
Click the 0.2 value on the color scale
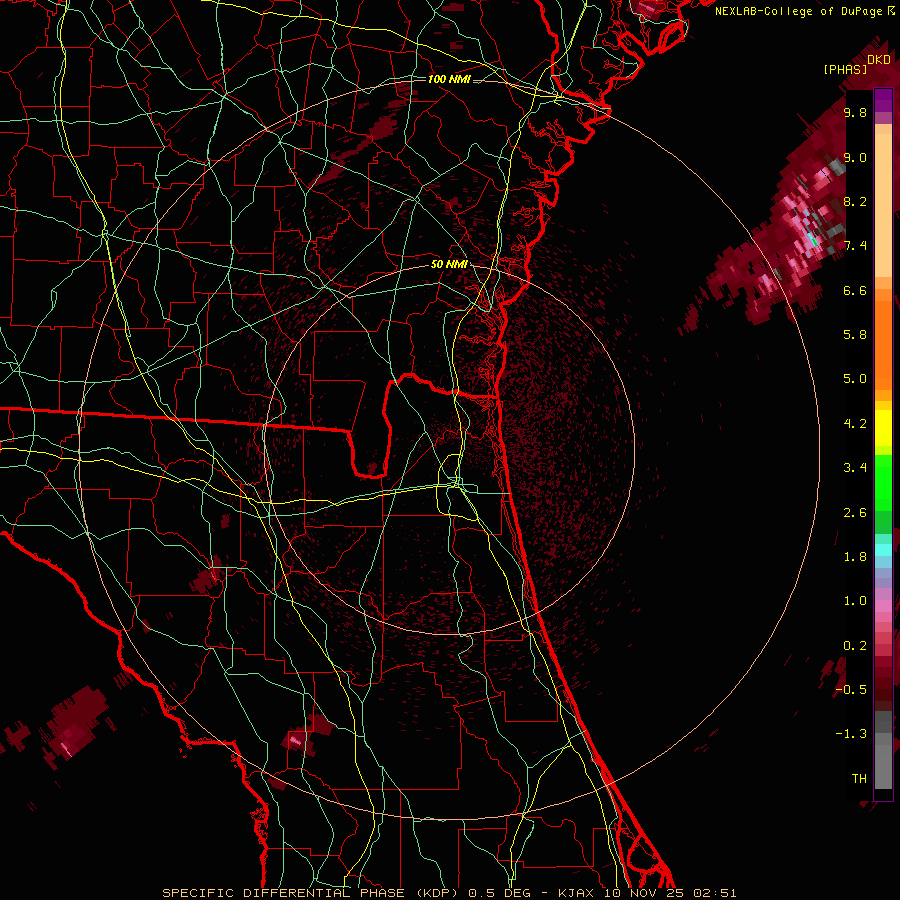point(855,646)
